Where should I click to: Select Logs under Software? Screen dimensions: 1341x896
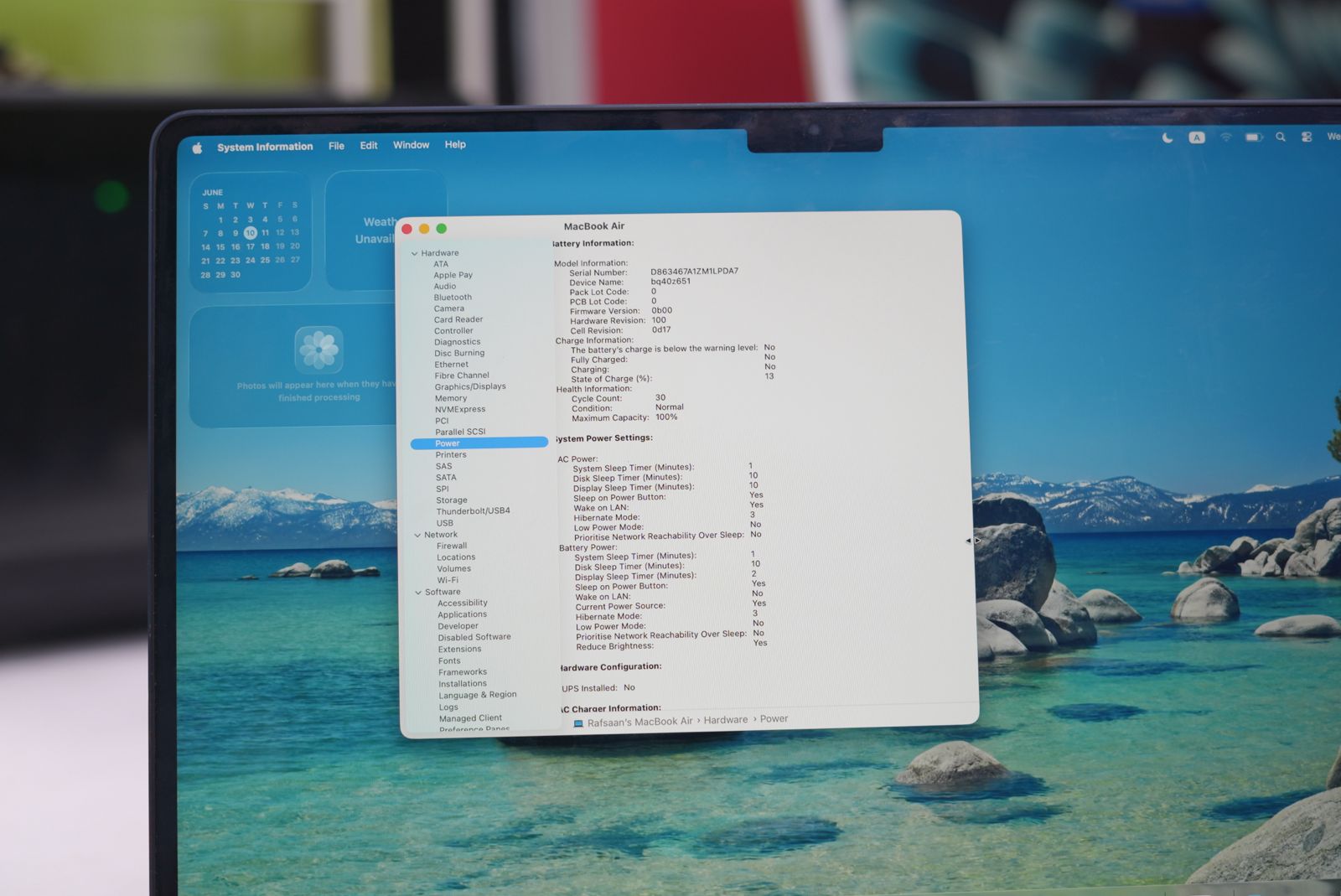tap(448, 707)
